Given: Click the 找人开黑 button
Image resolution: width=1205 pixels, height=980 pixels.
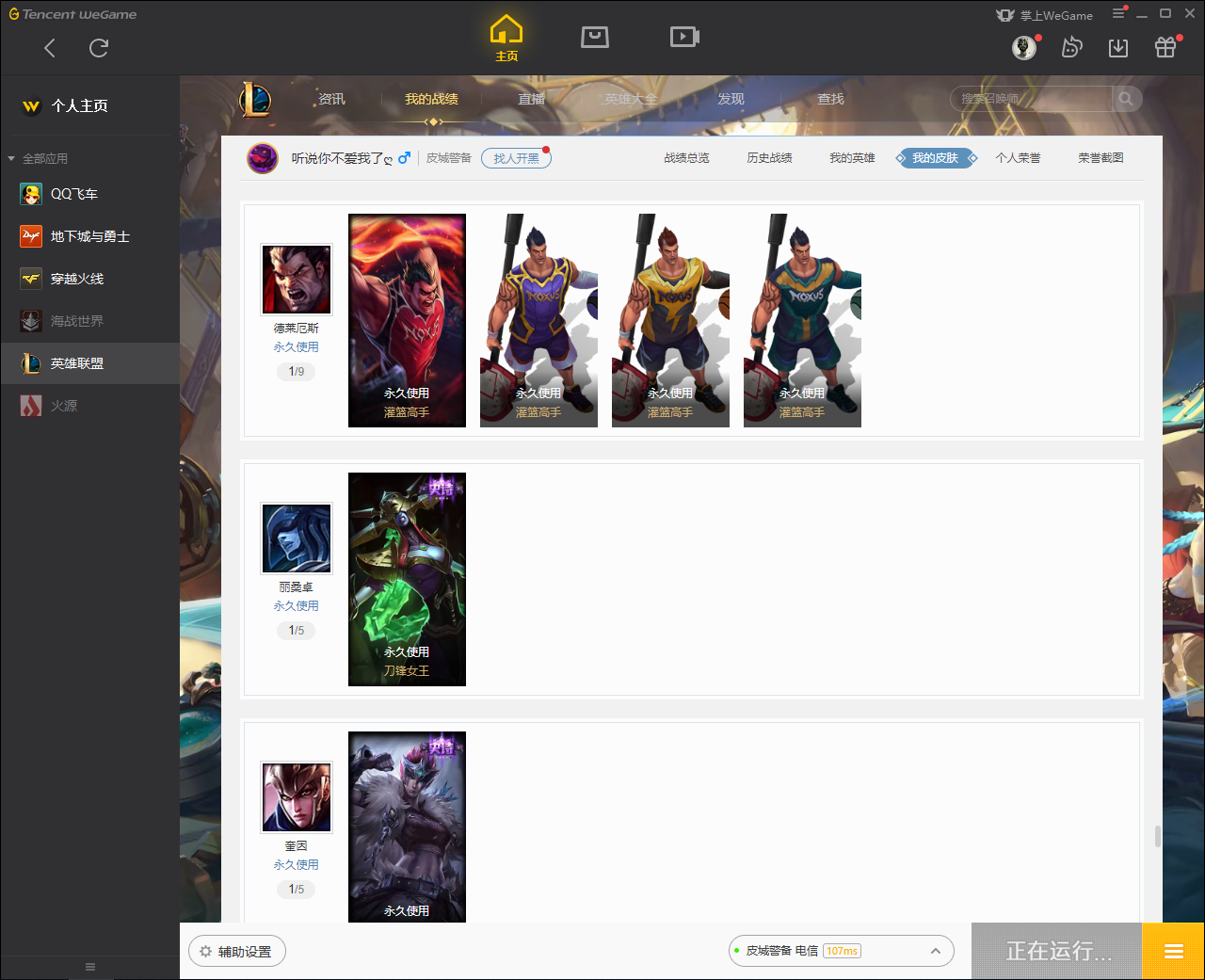Looking at the screenshot, I should [x=516, y=158].
